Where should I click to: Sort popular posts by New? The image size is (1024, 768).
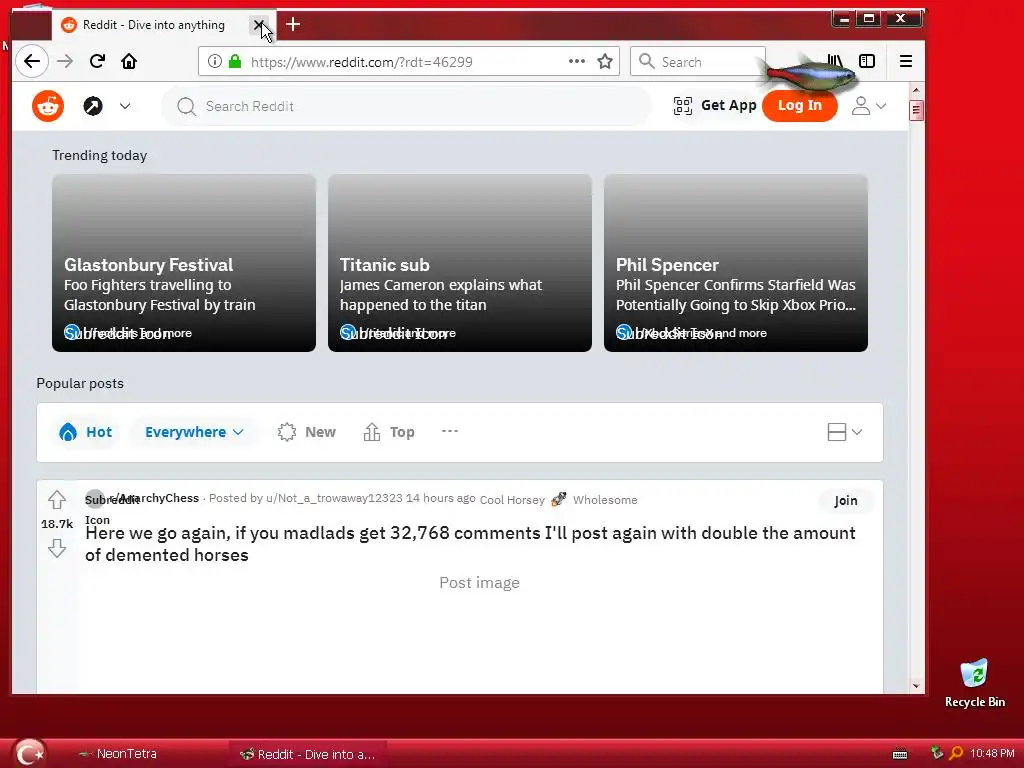(306, 432)
